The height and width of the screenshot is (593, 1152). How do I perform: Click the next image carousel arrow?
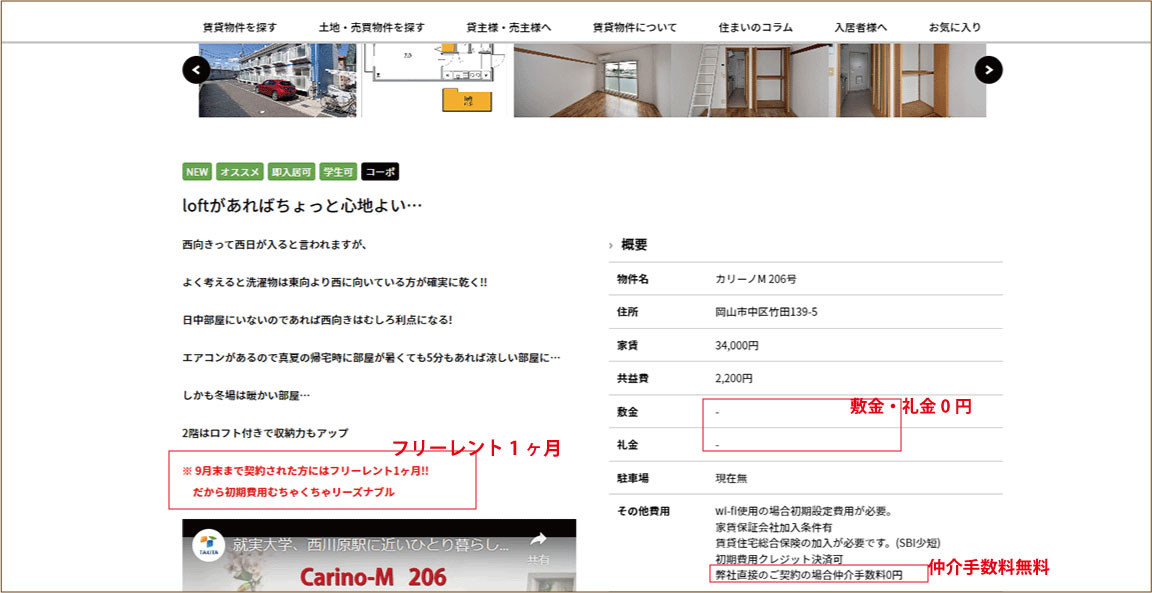988,69
